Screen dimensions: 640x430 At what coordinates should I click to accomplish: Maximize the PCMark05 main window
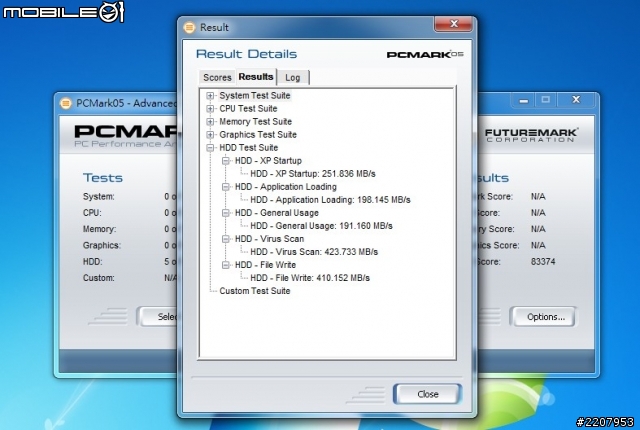546,100
